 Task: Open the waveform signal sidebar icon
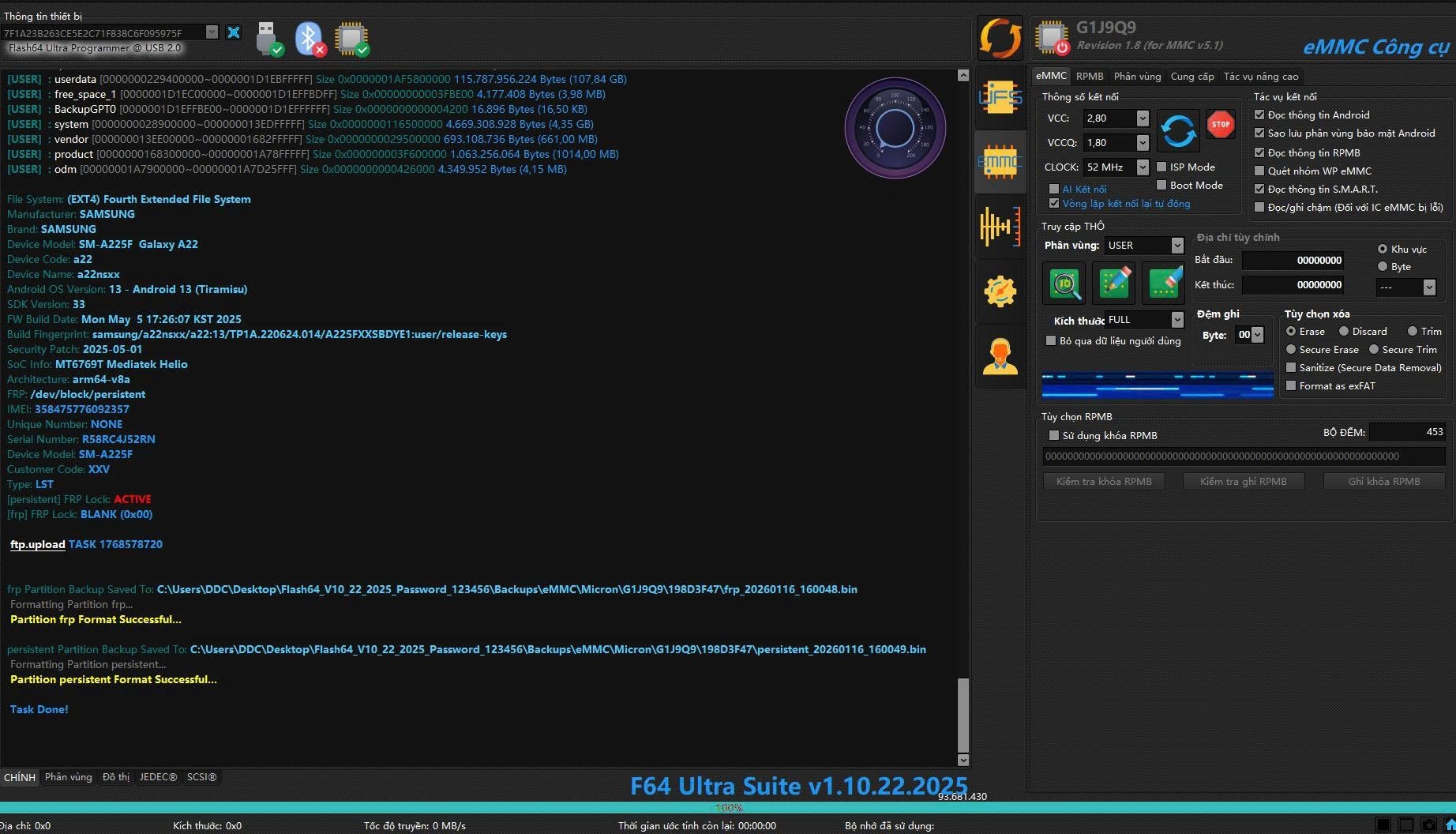[1000, 227]
